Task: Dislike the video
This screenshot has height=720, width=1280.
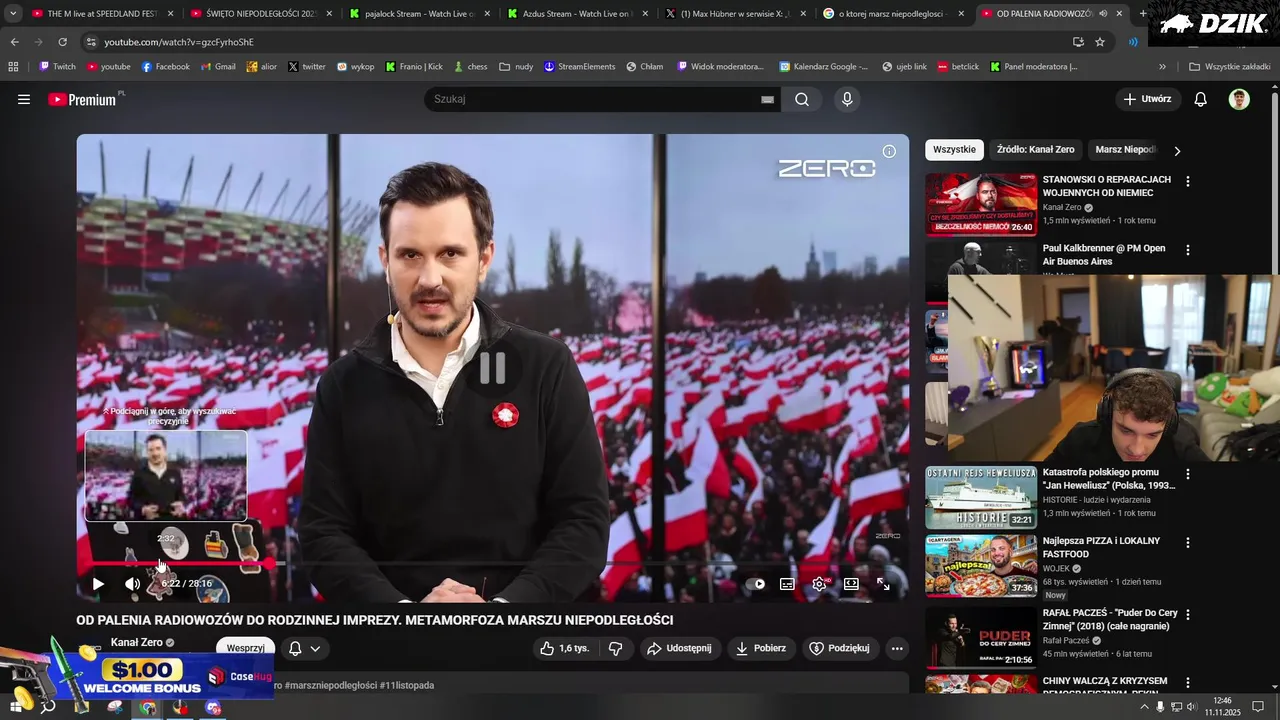Action: tap(615, 648)
